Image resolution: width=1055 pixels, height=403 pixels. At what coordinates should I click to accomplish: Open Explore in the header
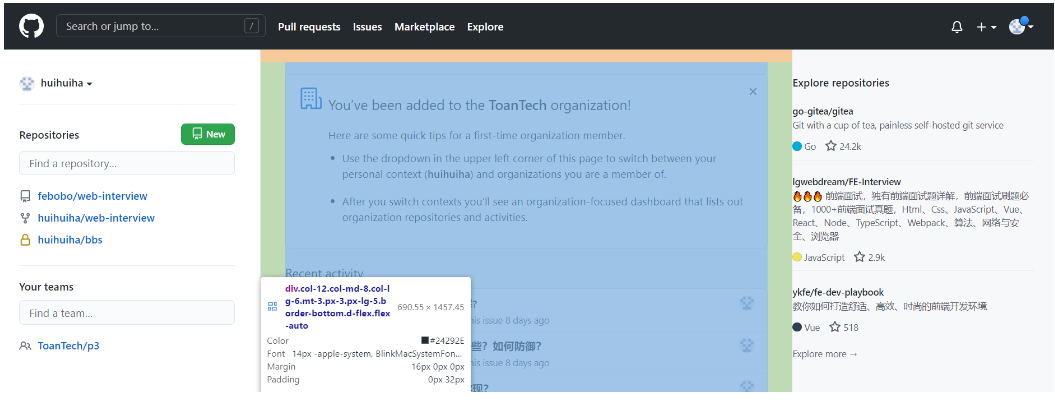point(485,27)
